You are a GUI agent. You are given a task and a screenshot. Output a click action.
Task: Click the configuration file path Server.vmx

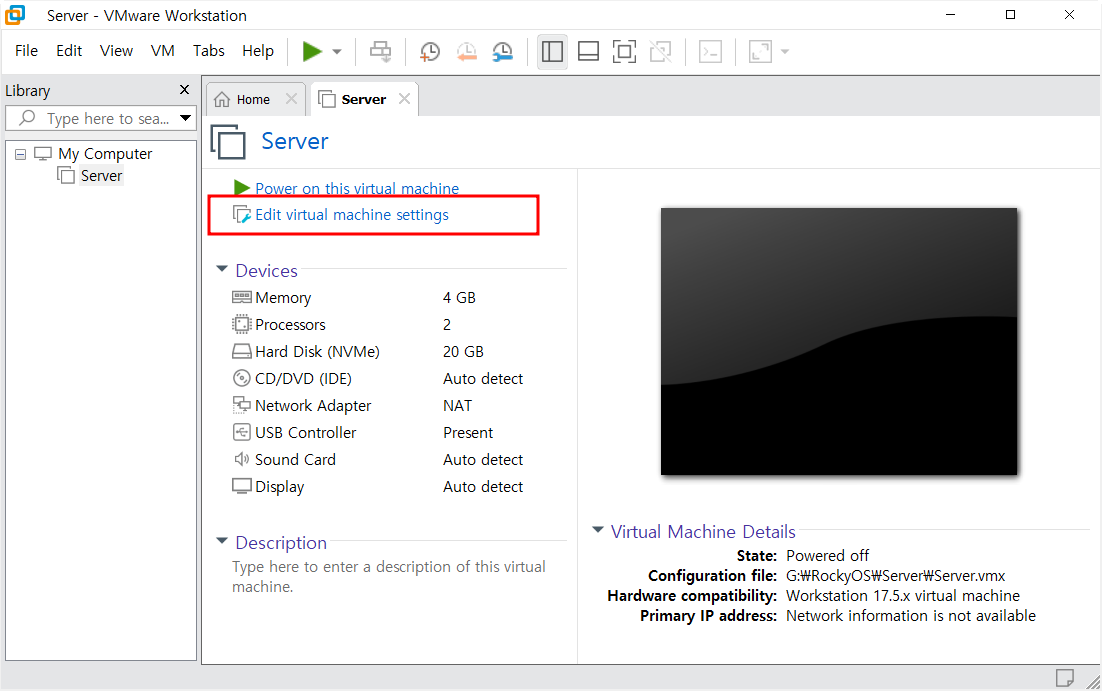click(895, 576)
